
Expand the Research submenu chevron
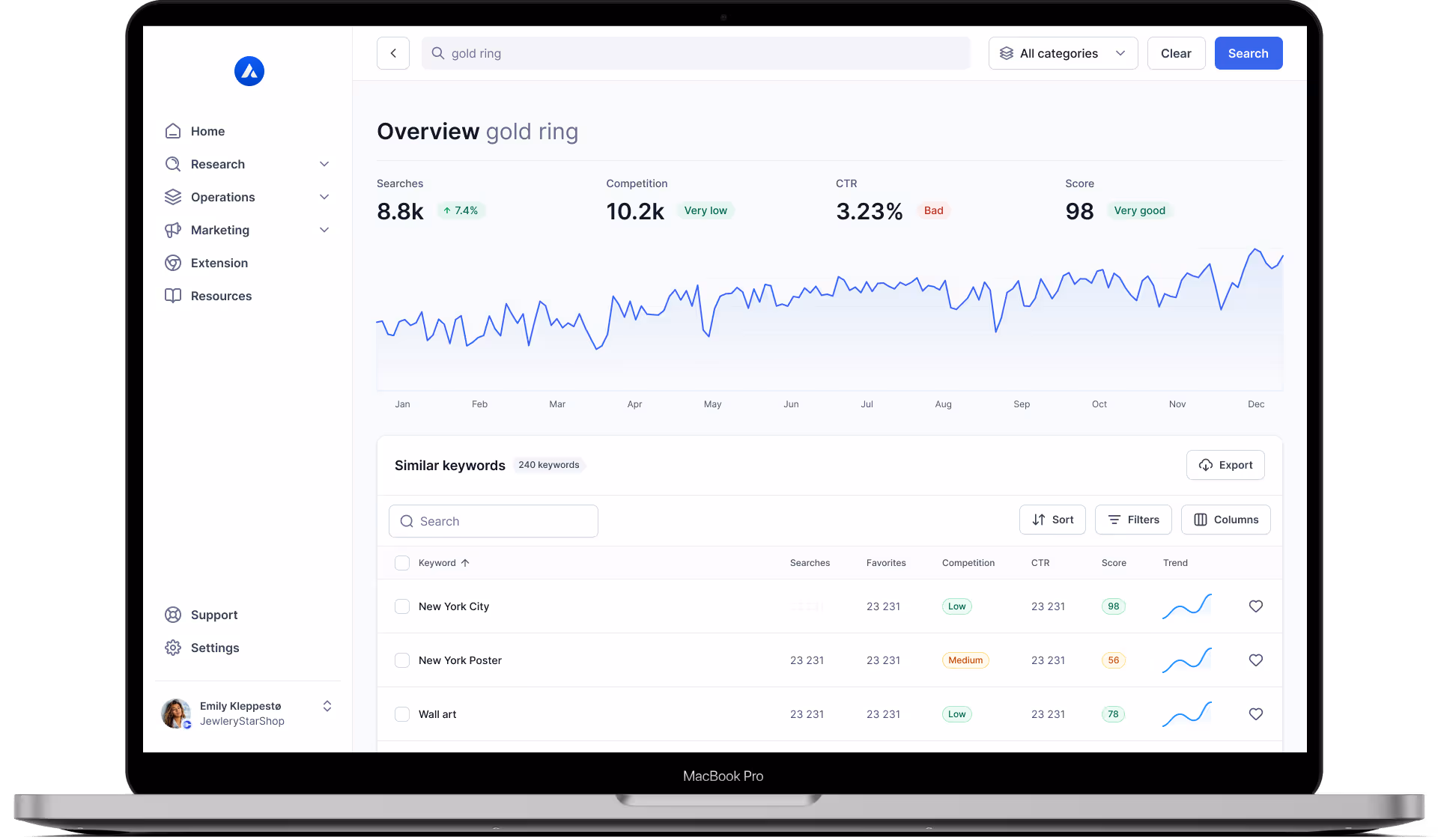point(324,164)
